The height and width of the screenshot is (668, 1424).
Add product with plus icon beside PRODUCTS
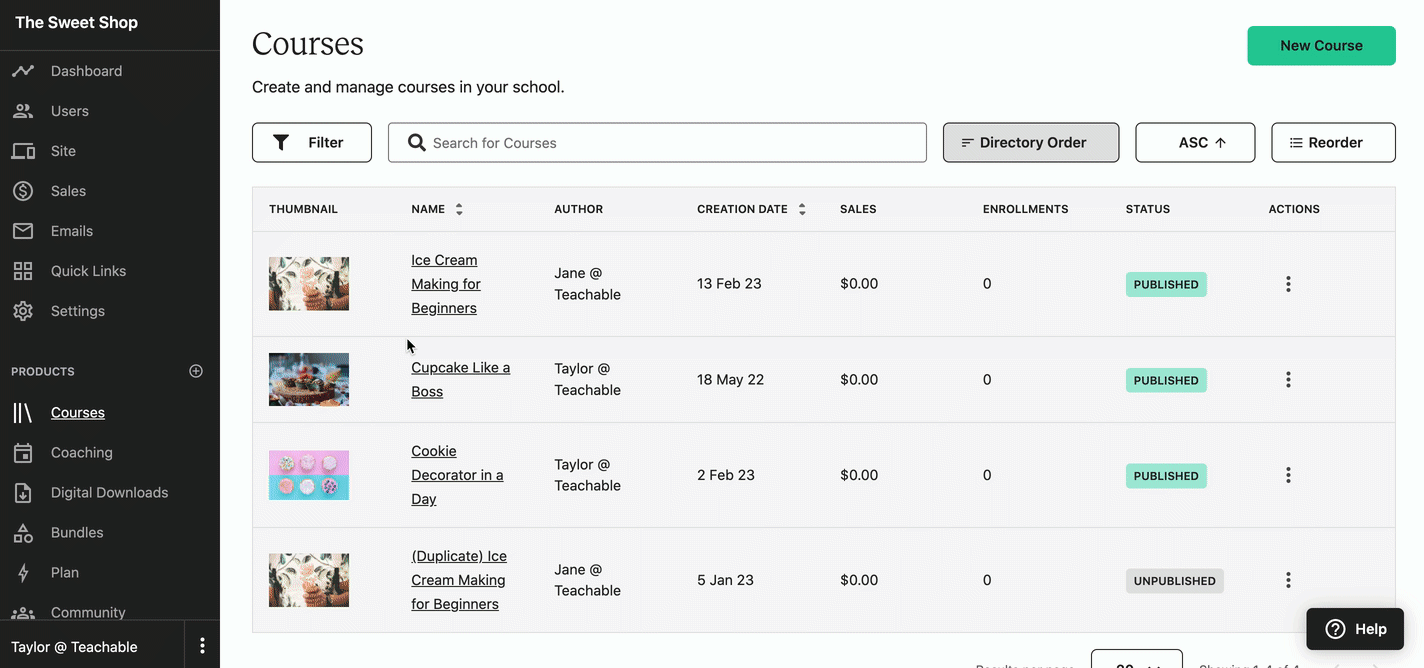[x=196, y=371]
